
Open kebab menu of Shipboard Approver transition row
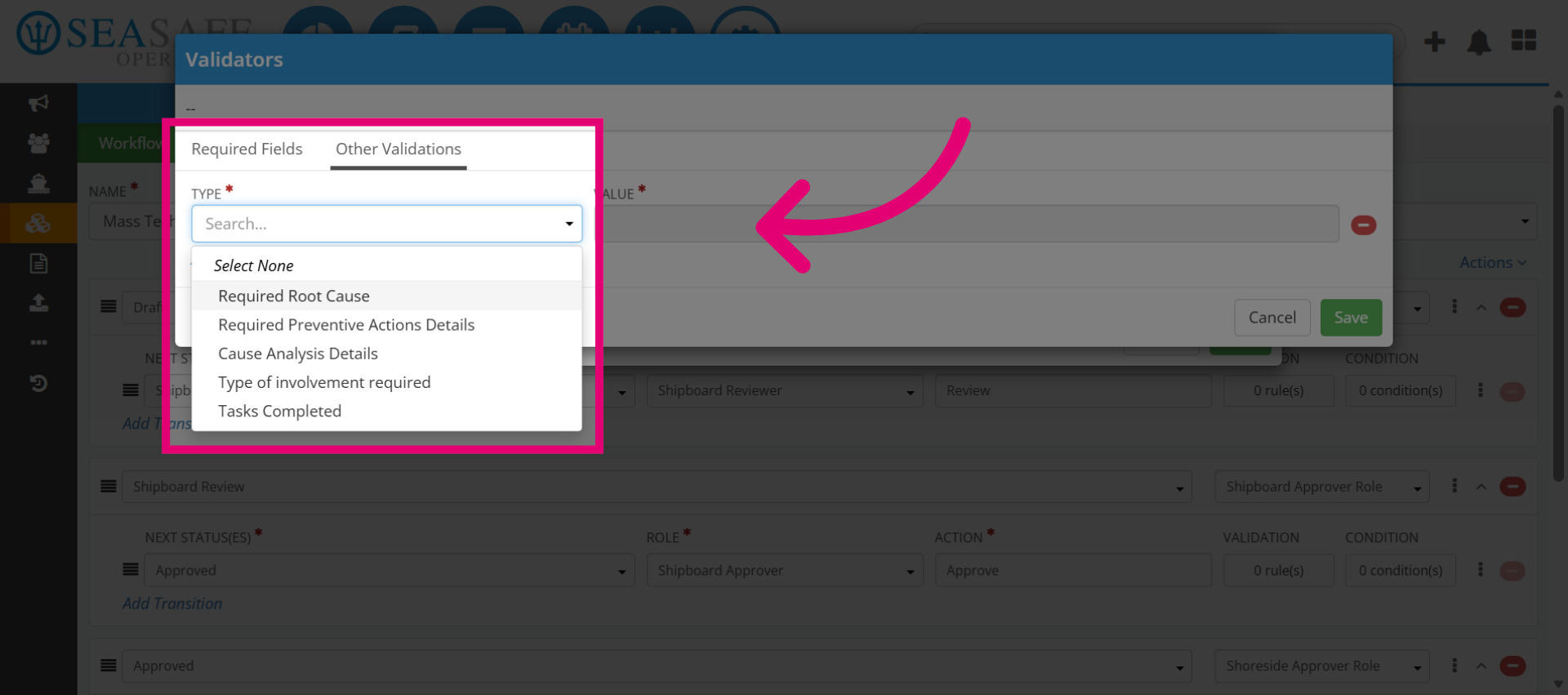click(x=1481, y=569)
